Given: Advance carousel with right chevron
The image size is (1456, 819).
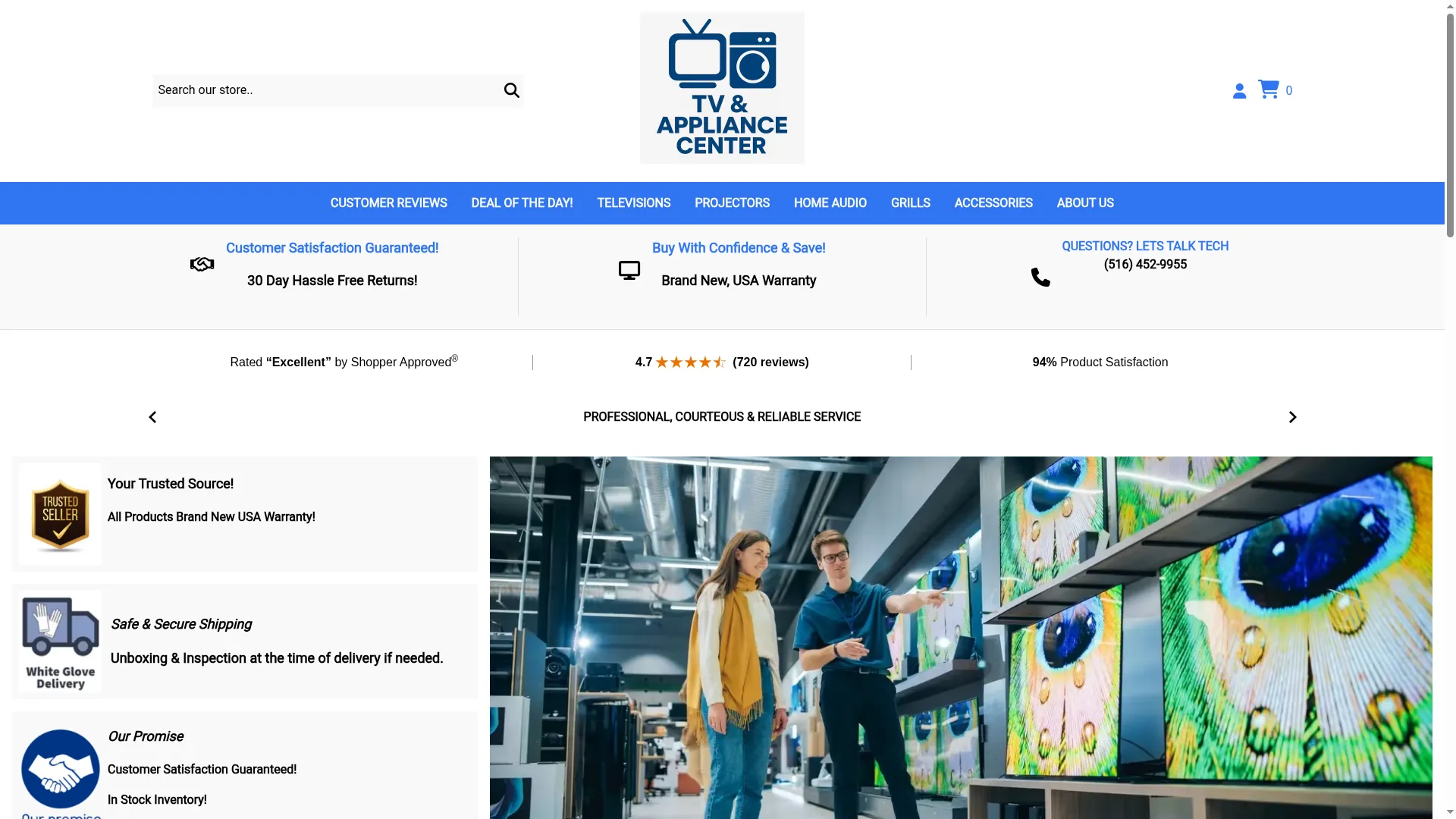Looking at the screenshot, I should pyautogui.click(x=1292, y=417).
